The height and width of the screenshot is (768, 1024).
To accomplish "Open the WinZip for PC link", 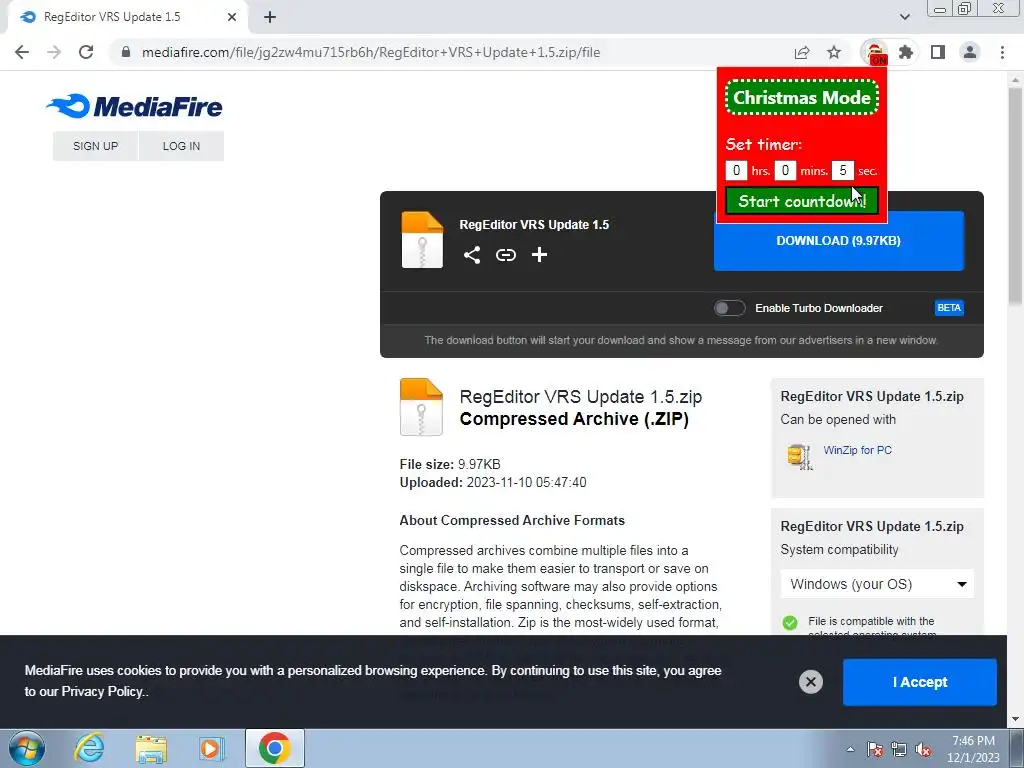I will click(857, 450).
